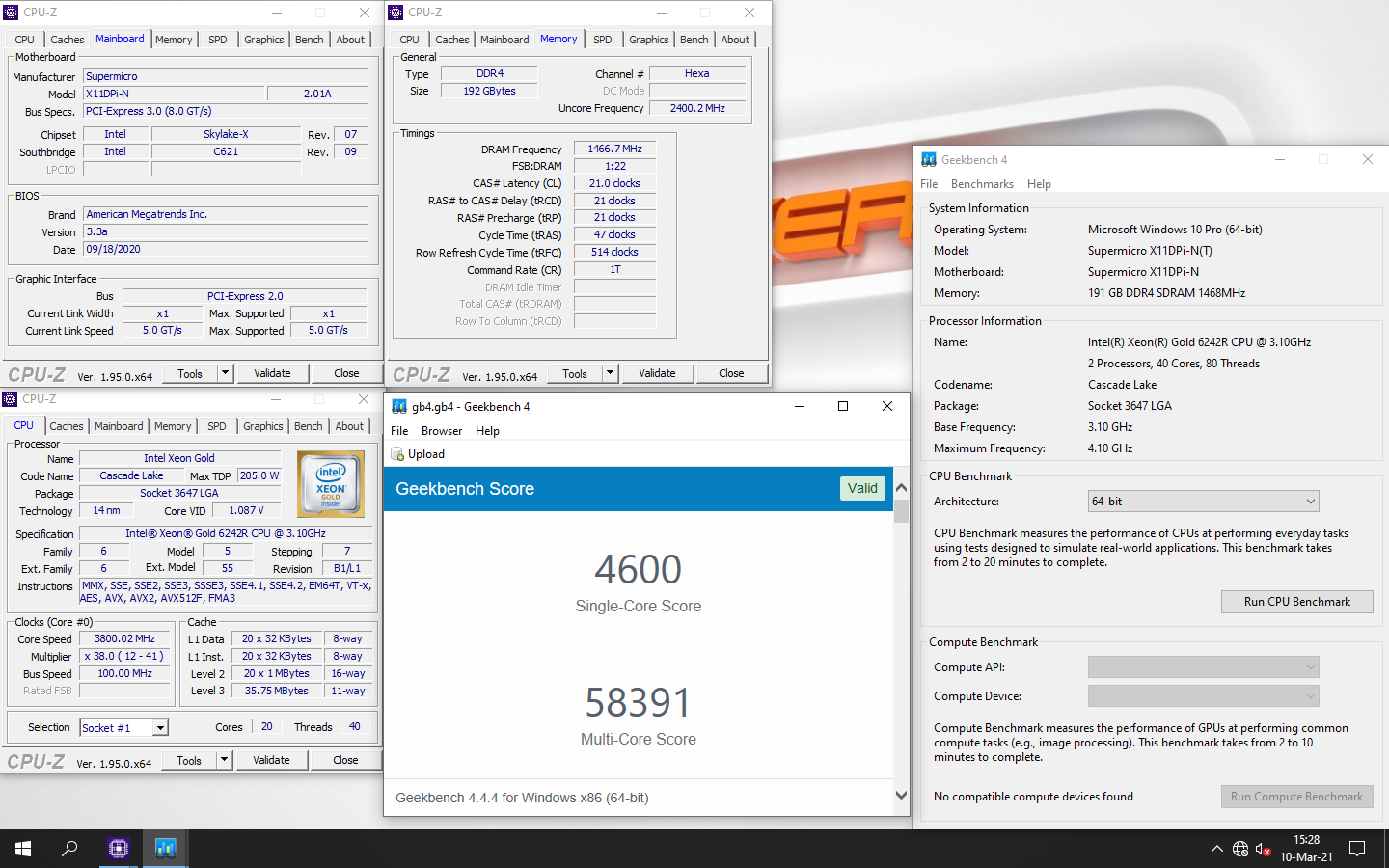The width and height of the screenshot is (1389, 868).
Task: Open the Compute API dropdown
Action: [1203, 667]
